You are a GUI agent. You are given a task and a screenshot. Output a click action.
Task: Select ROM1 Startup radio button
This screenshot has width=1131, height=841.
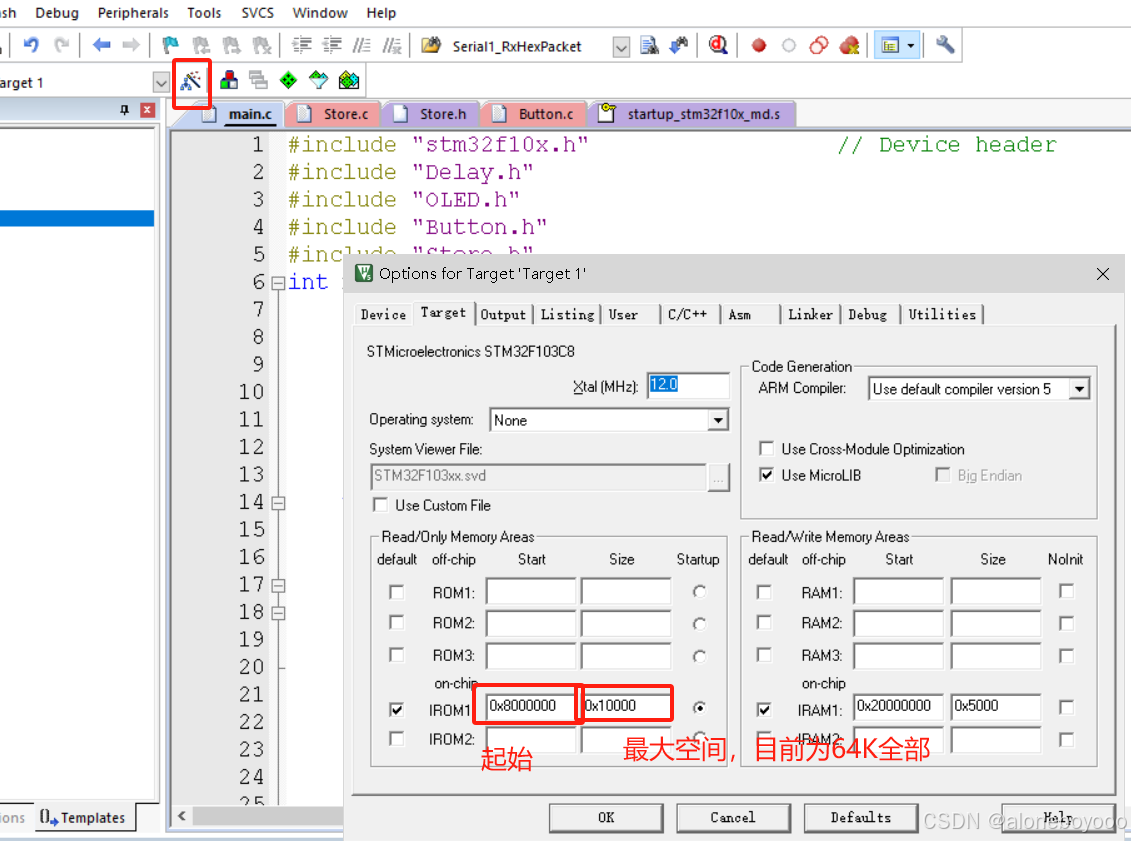click(699, 591)
